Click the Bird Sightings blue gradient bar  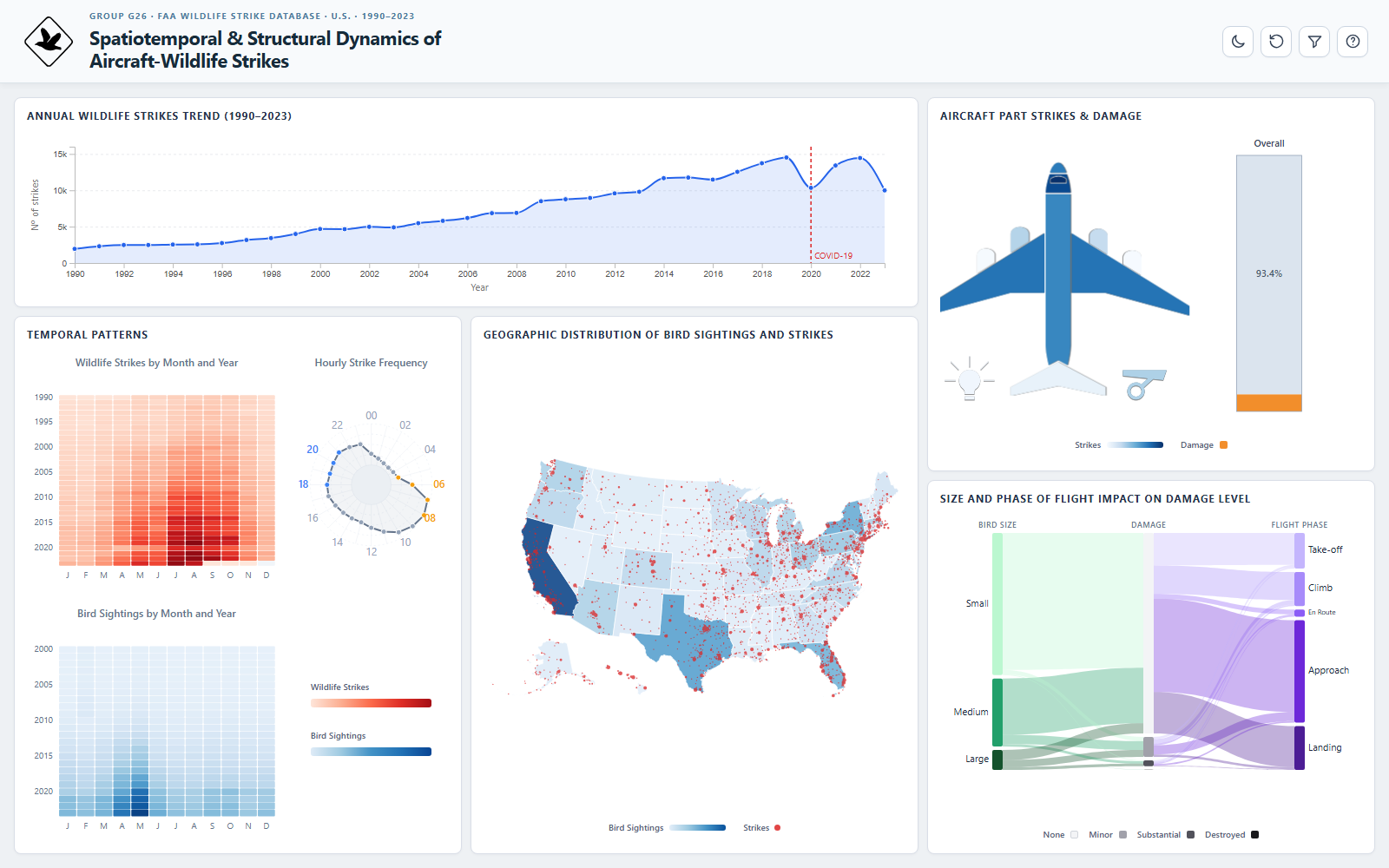371,752
